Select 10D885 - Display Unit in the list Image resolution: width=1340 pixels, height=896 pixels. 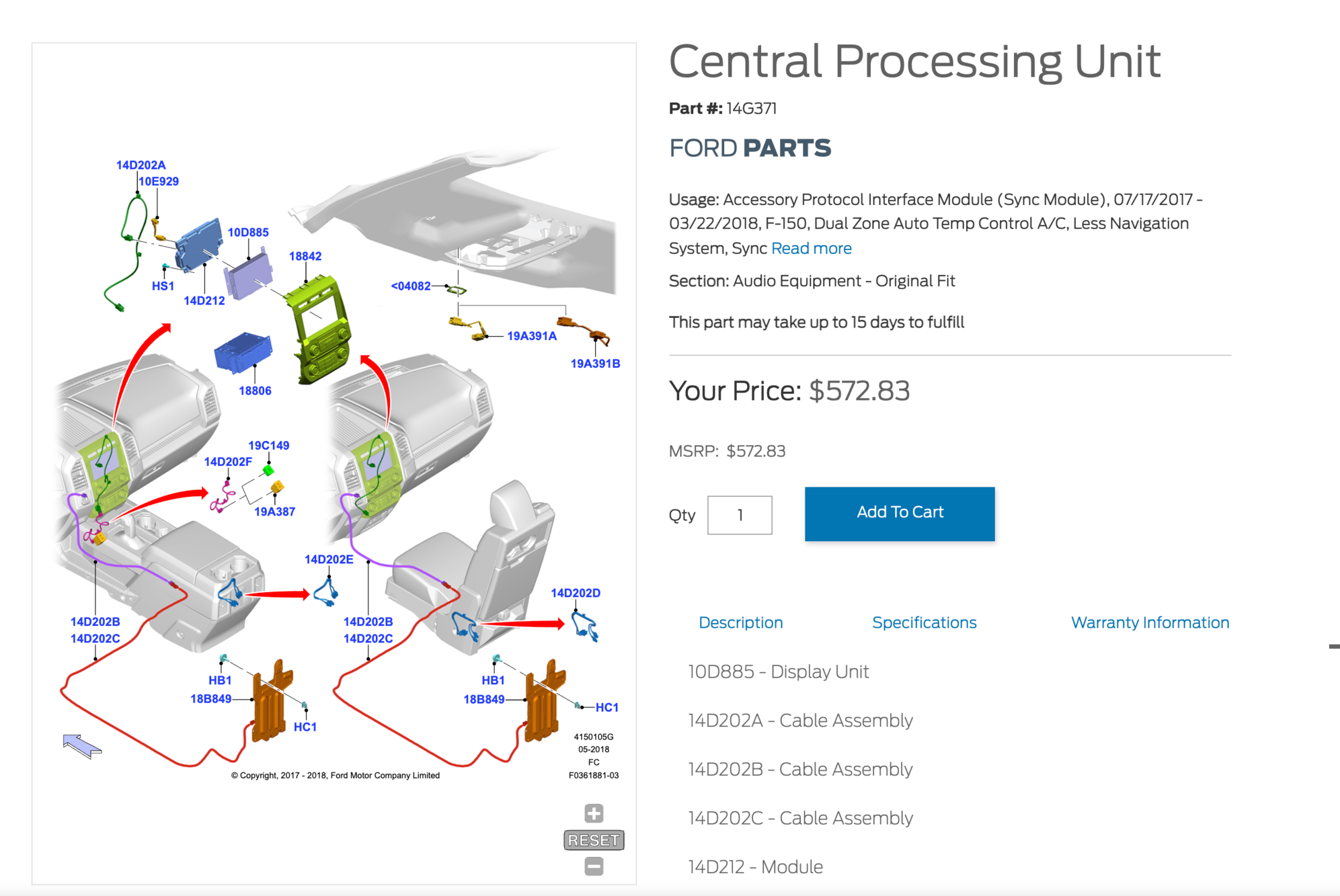point(778,671)
